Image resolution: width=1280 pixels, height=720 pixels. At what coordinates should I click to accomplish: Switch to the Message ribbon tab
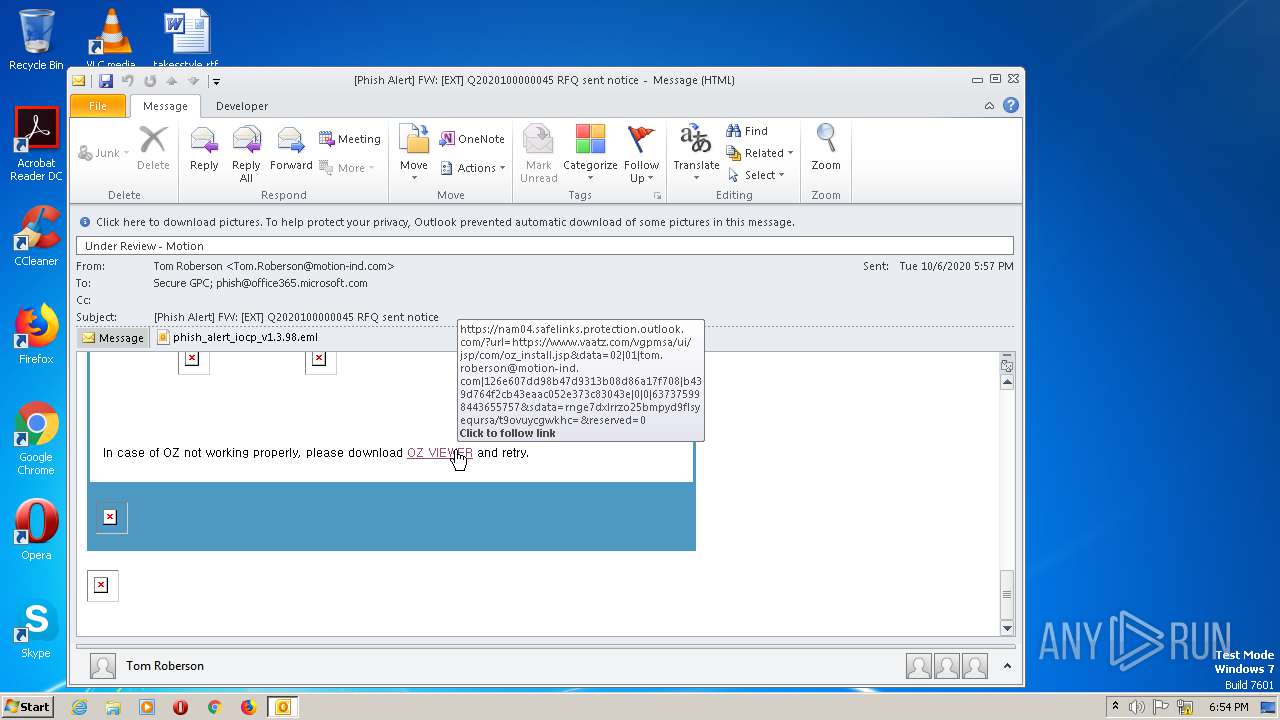[165, 106]
